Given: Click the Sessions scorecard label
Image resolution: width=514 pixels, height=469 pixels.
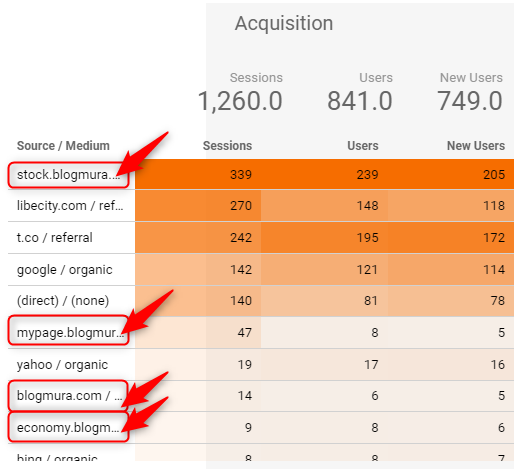Looking at the screenshot, I should (x=256, y=78).
